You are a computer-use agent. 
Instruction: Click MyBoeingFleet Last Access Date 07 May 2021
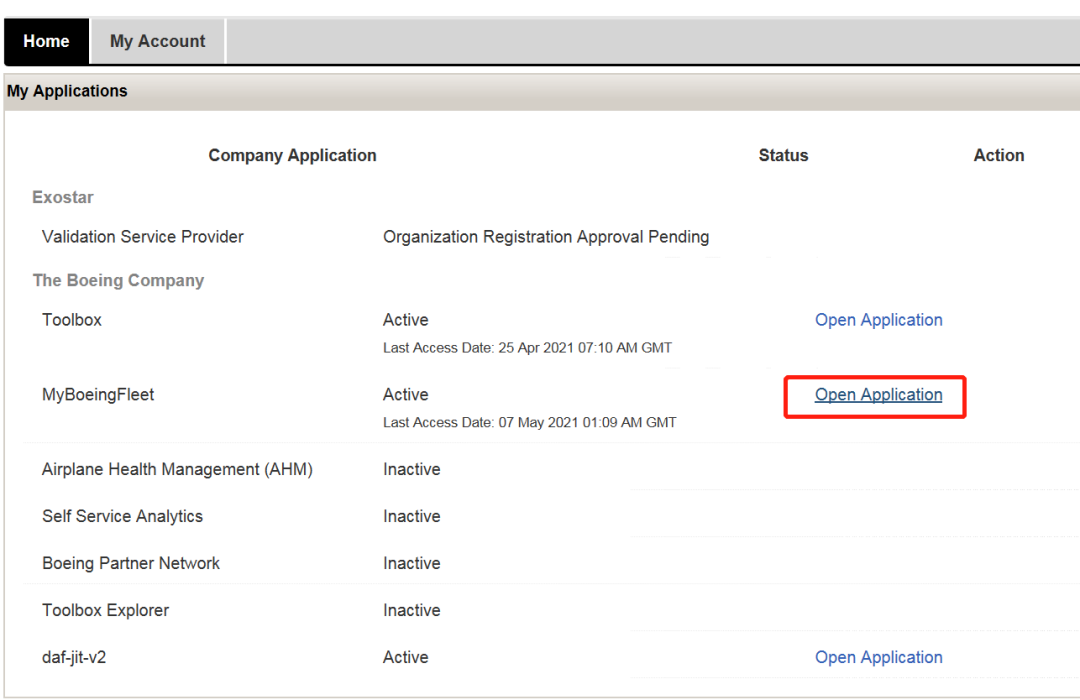click(x=530, y=422)
